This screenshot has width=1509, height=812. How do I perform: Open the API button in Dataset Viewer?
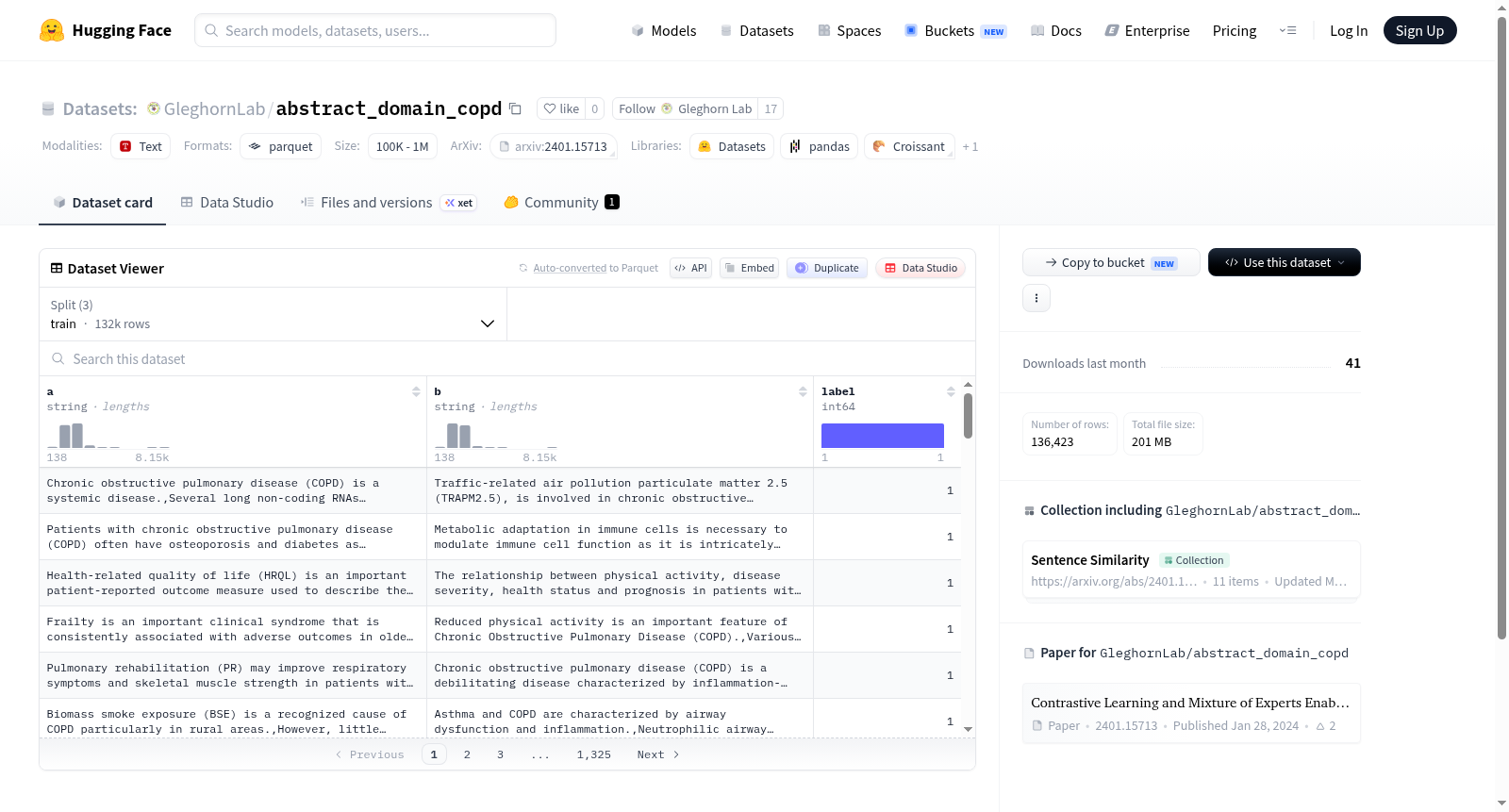click(x=690, y=268)
